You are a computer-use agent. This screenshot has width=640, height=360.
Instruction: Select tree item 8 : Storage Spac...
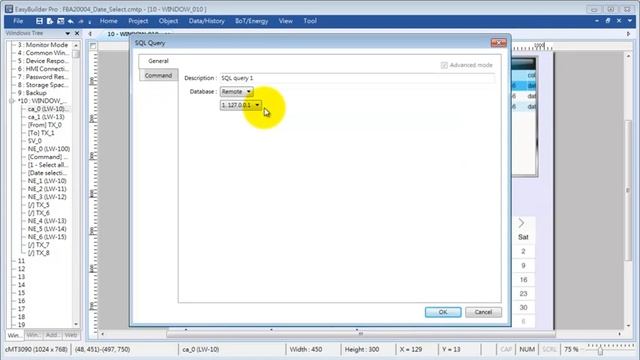tap(43, 85)
